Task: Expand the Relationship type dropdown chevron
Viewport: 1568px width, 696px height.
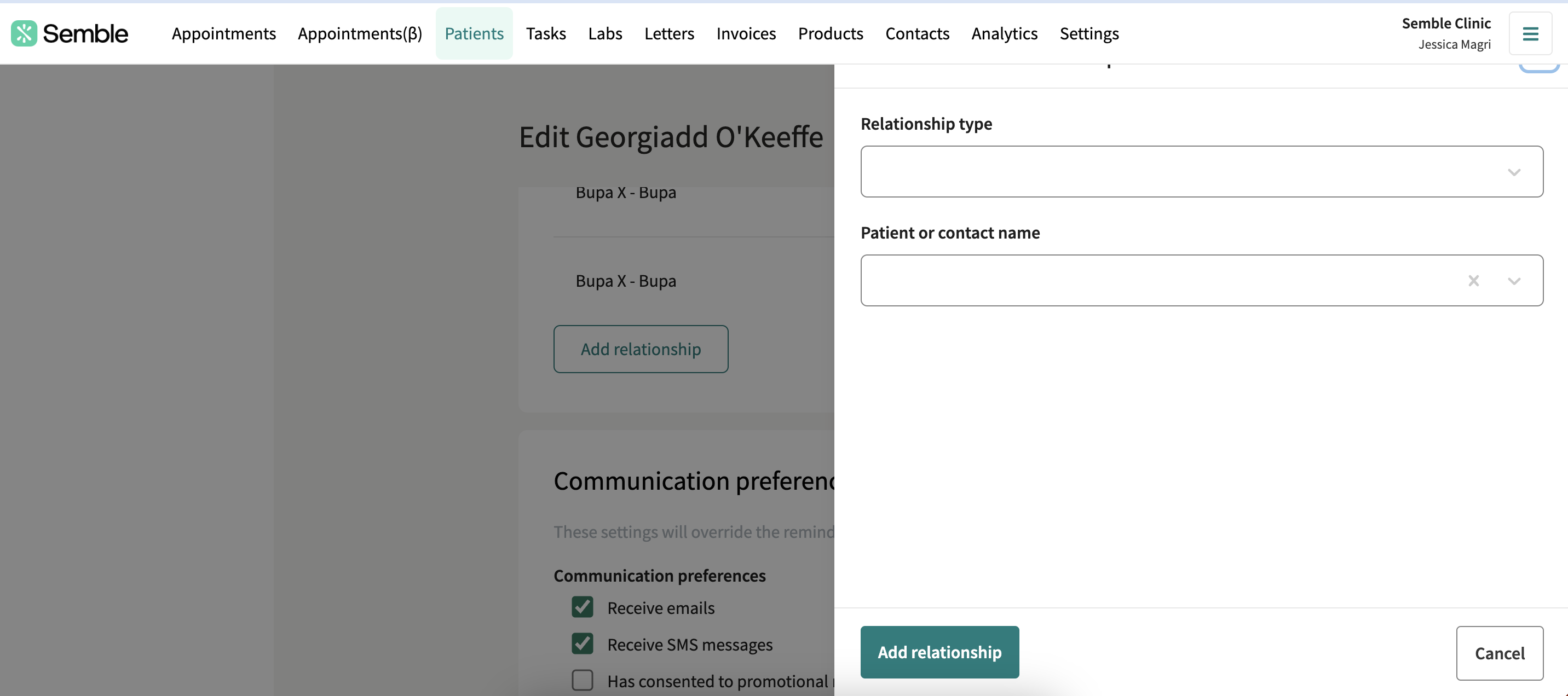Action: click(x=1514, y=172)
